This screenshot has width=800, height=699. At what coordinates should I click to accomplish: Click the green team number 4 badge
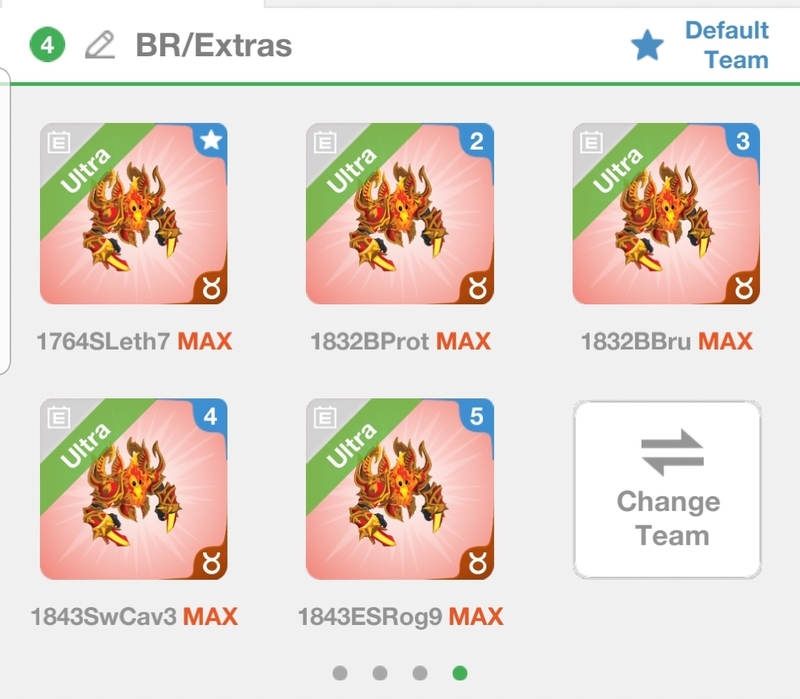47,45
